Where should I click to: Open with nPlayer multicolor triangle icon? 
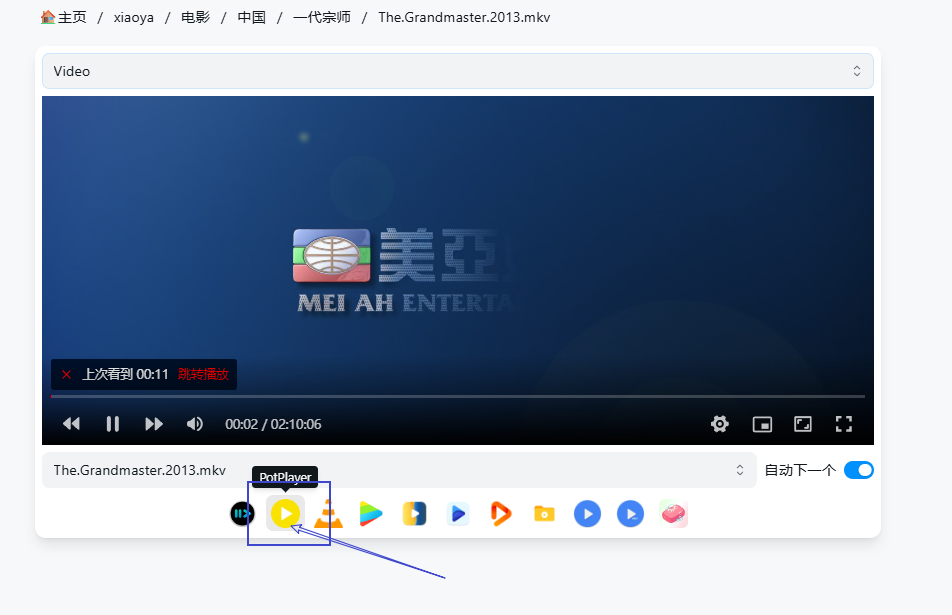[x=371, y=514]
